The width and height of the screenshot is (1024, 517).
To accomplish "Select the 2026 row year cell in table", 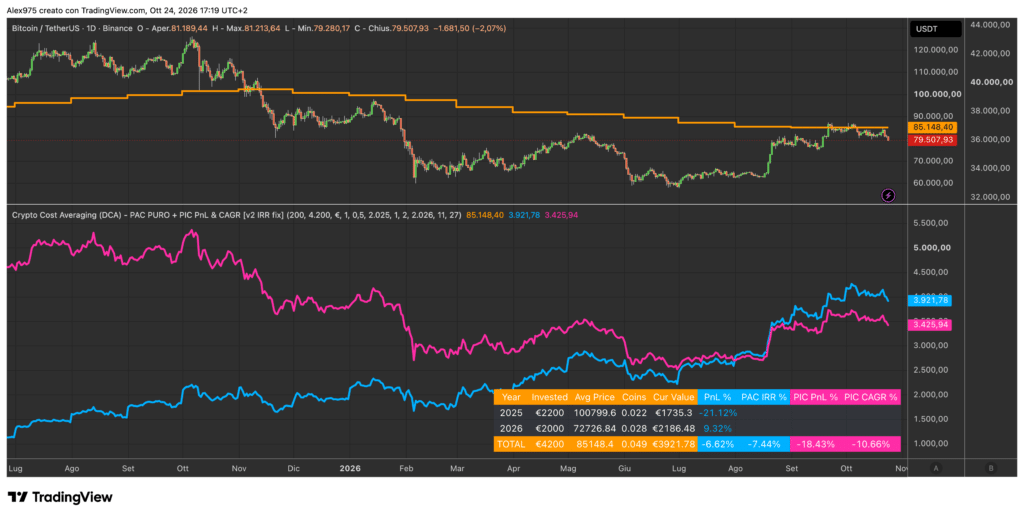I will click(x=511, y=428).
